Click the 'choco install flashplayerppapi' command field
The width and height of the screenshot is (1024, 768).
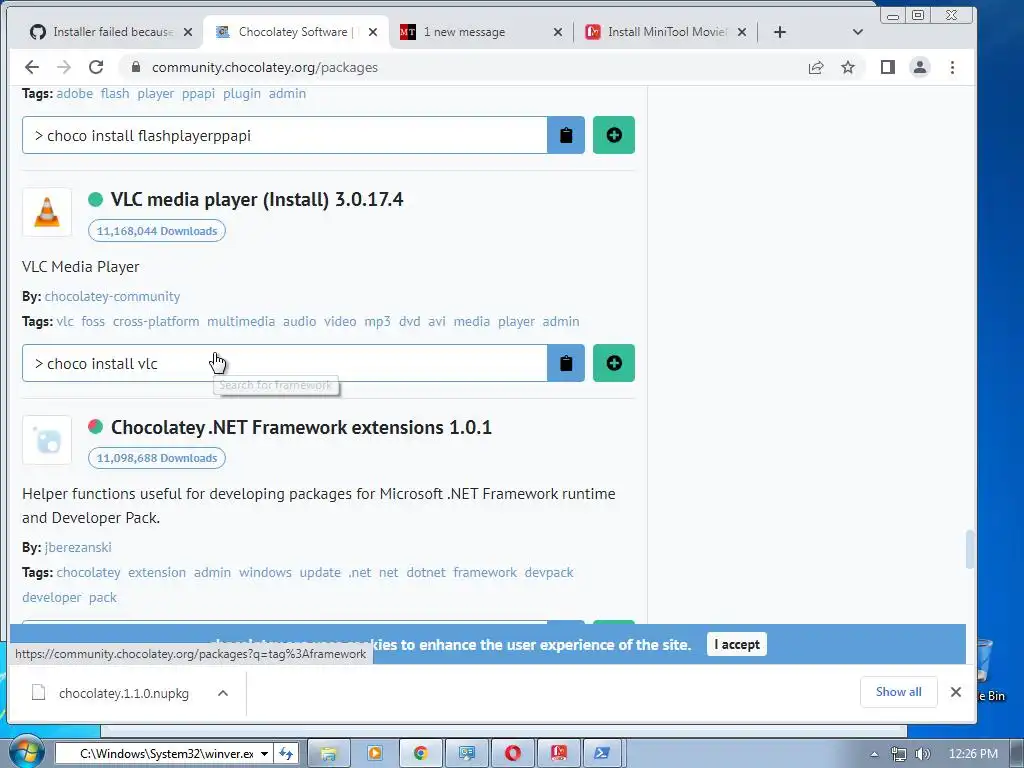click(285, 135)
